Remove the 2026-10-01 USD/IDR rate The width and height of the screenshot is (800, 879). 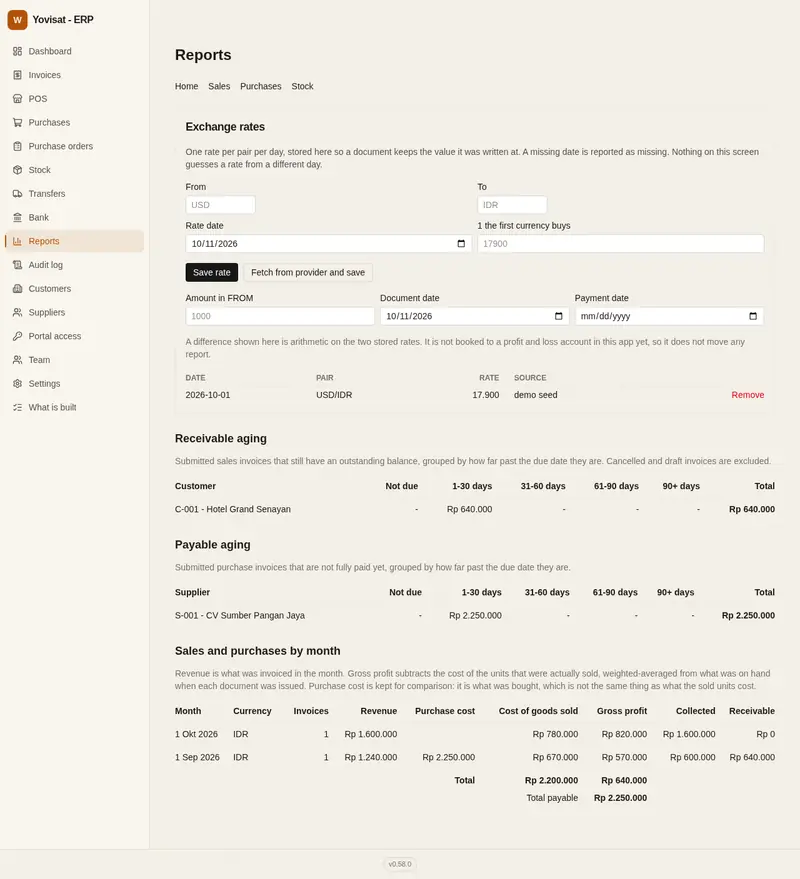click(747, 395)
